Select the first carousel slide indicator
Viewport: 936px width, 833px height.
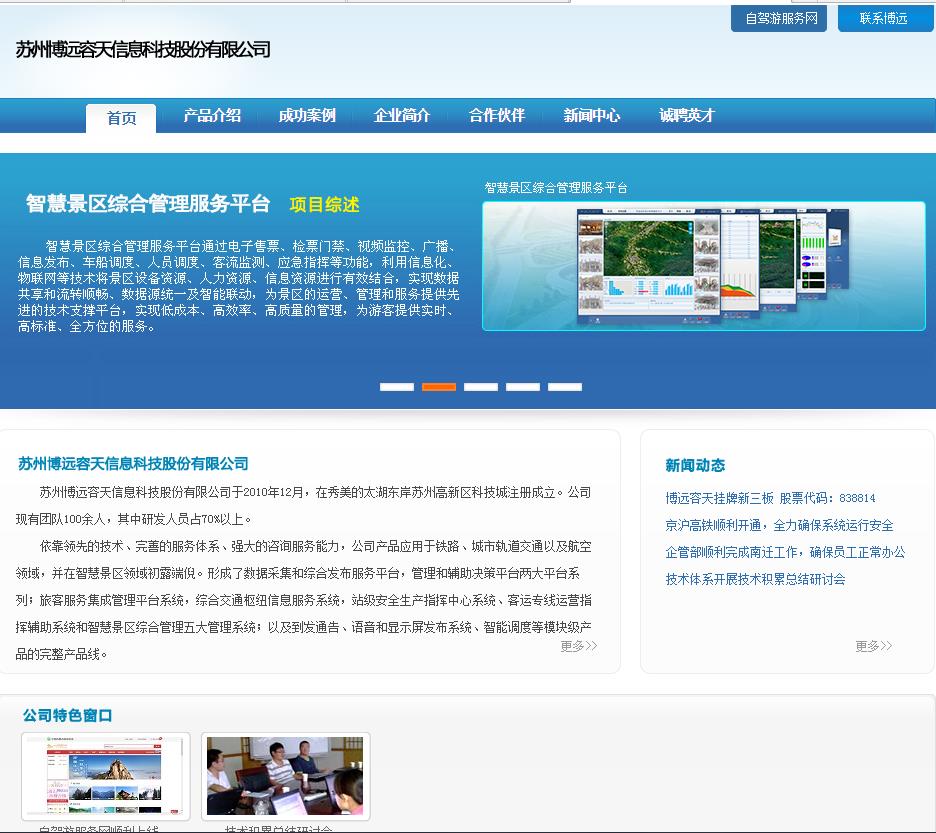click(x=397, y=387)
